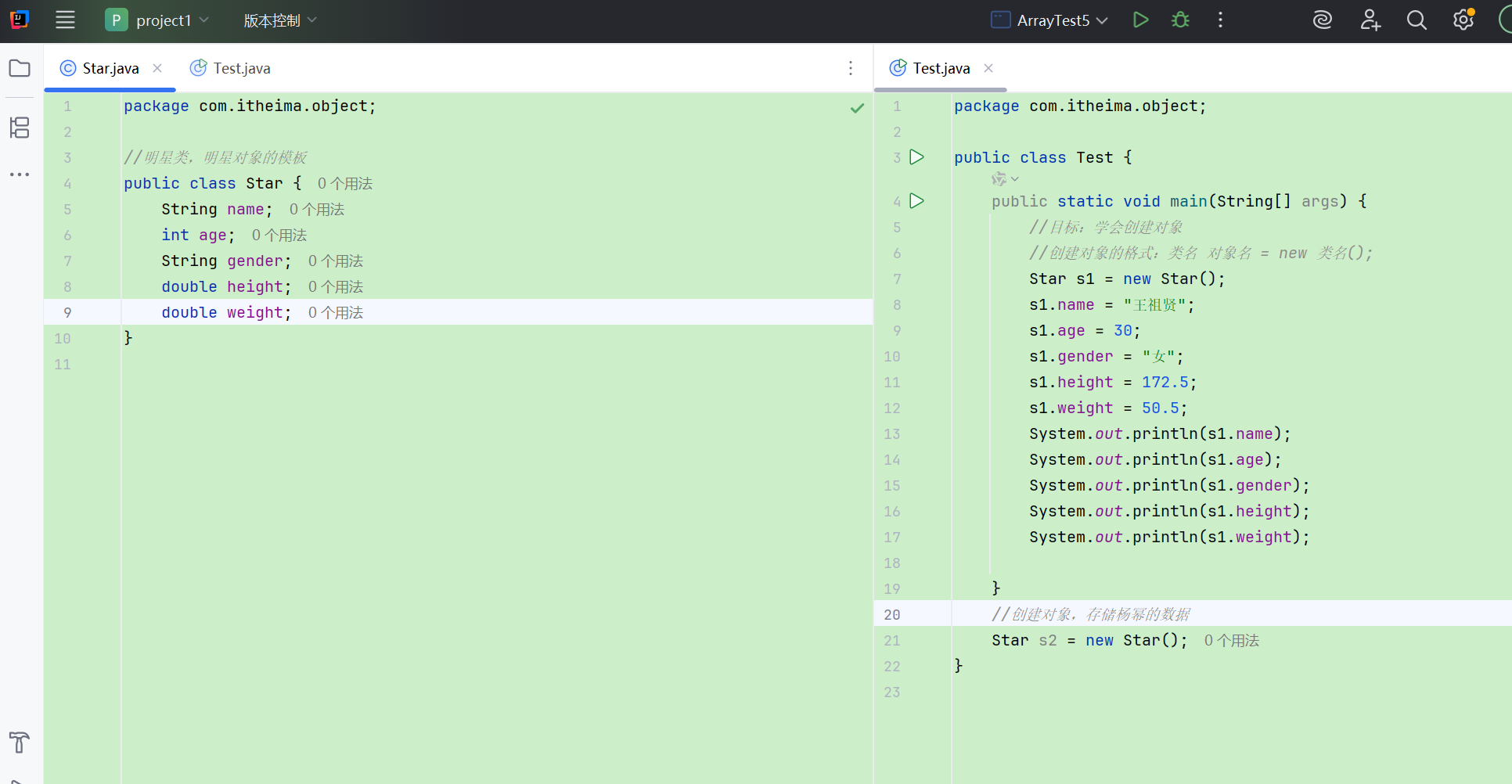Open the 版本控制 version control dropdown
Screen dimensions: 1512x784
[280, 20]
